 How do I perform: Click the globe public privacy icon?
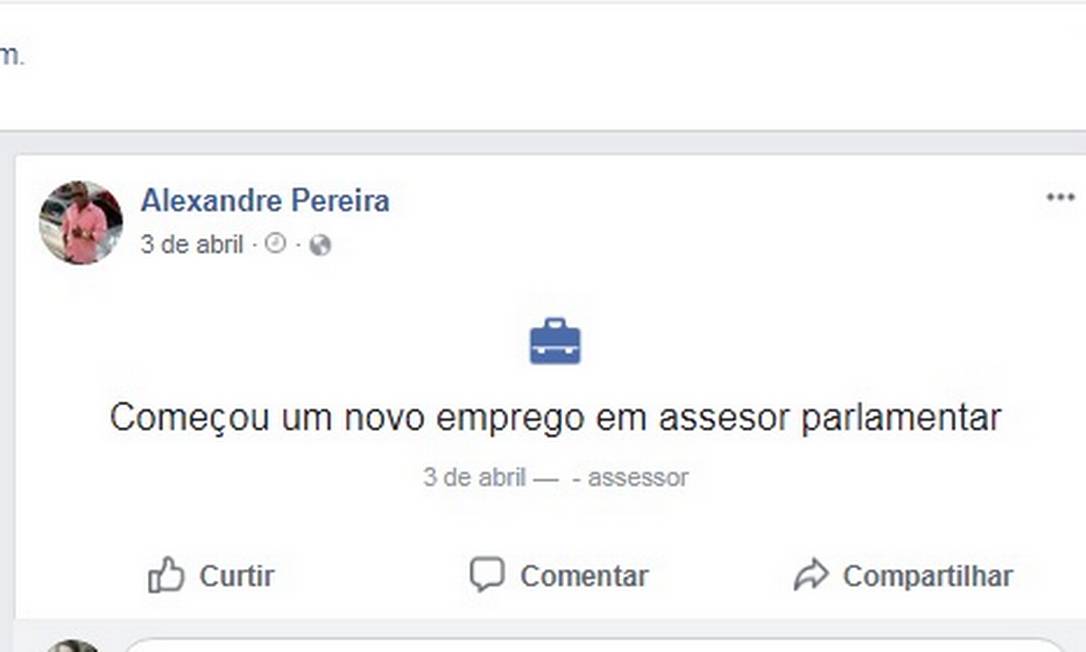point(320,245)
